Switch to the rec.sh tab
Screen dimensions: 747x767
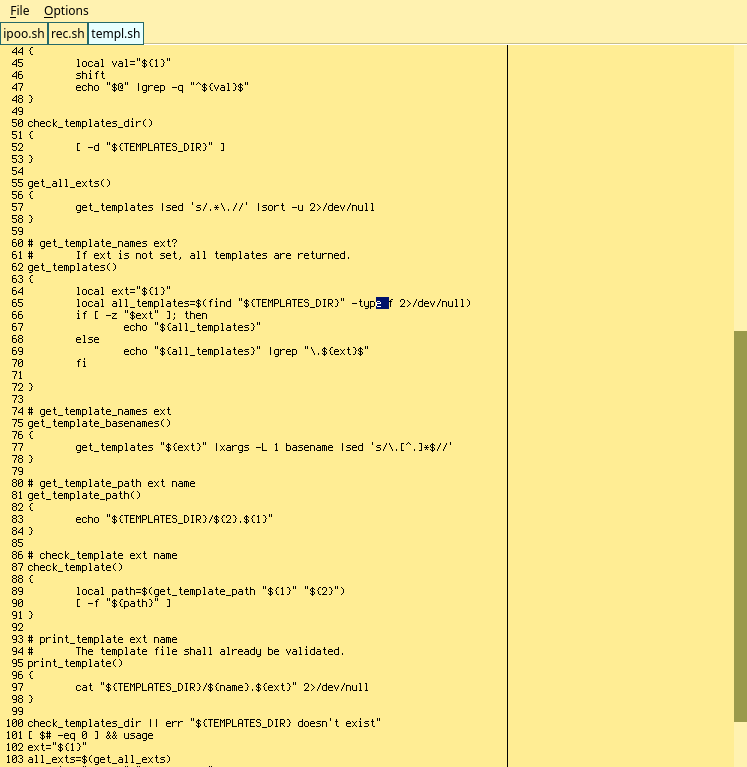68,34
